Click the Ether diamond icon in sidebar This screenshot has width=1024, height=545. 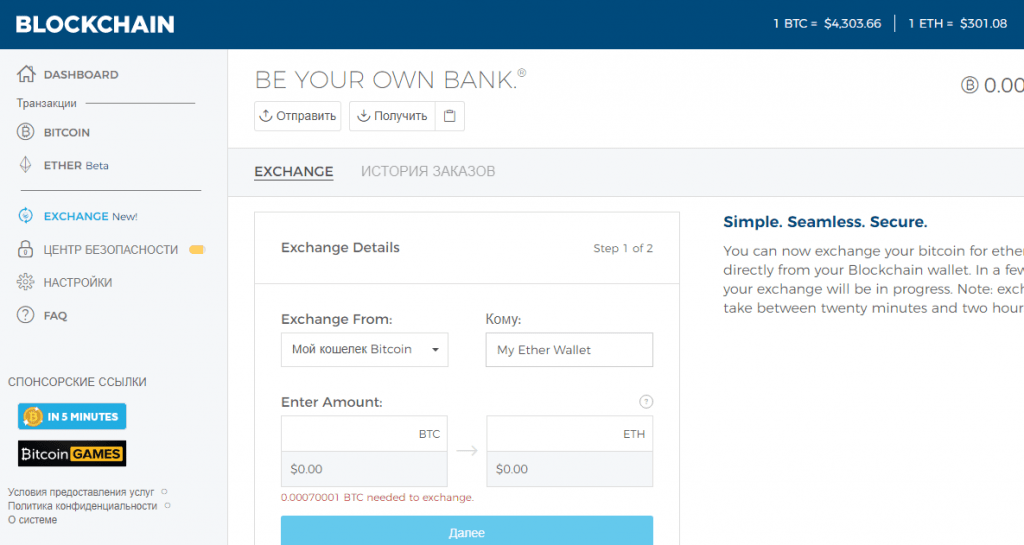(26, 165)
